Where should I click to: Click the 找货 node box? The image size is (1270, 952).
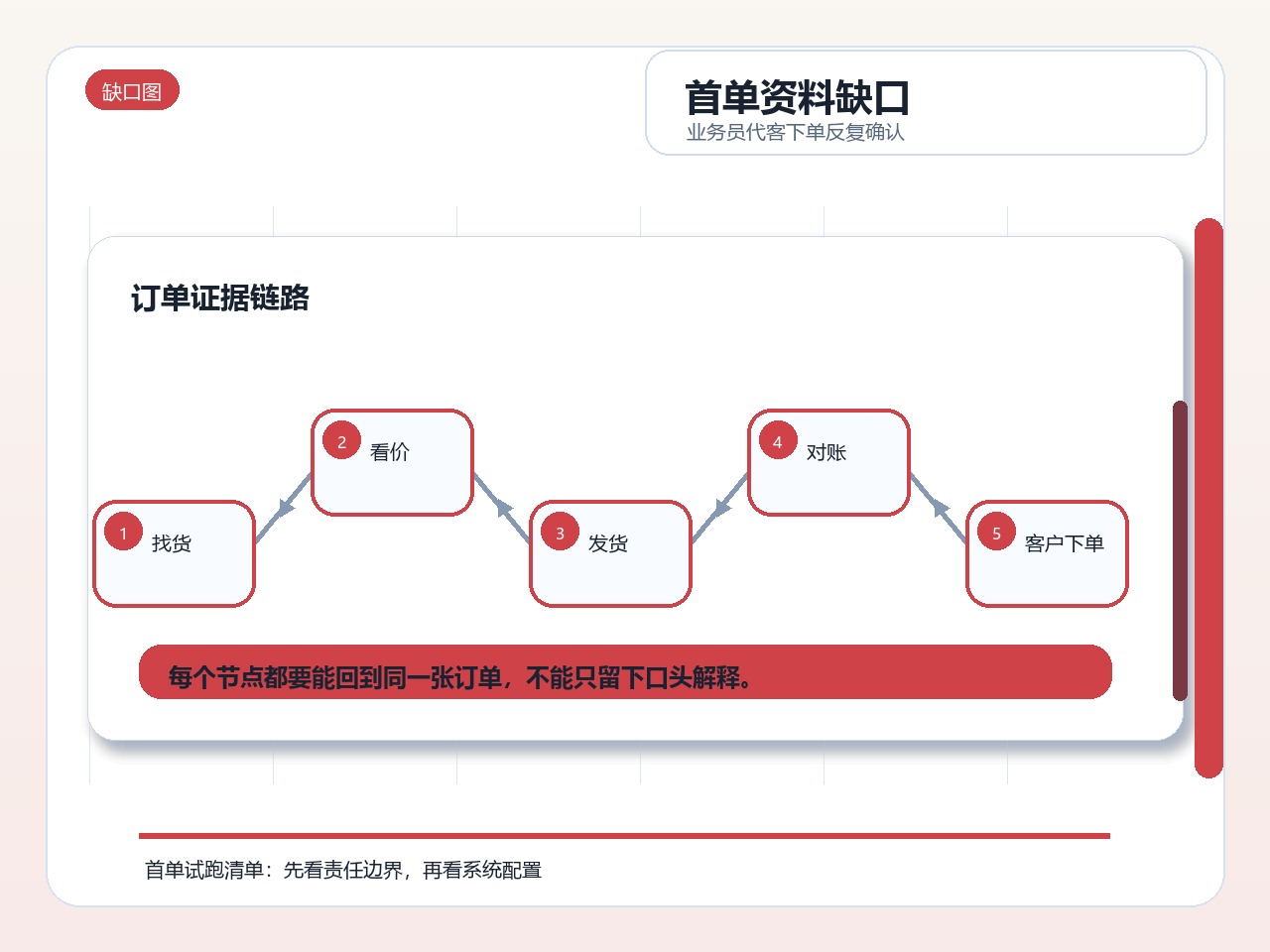tap(175, 553)
